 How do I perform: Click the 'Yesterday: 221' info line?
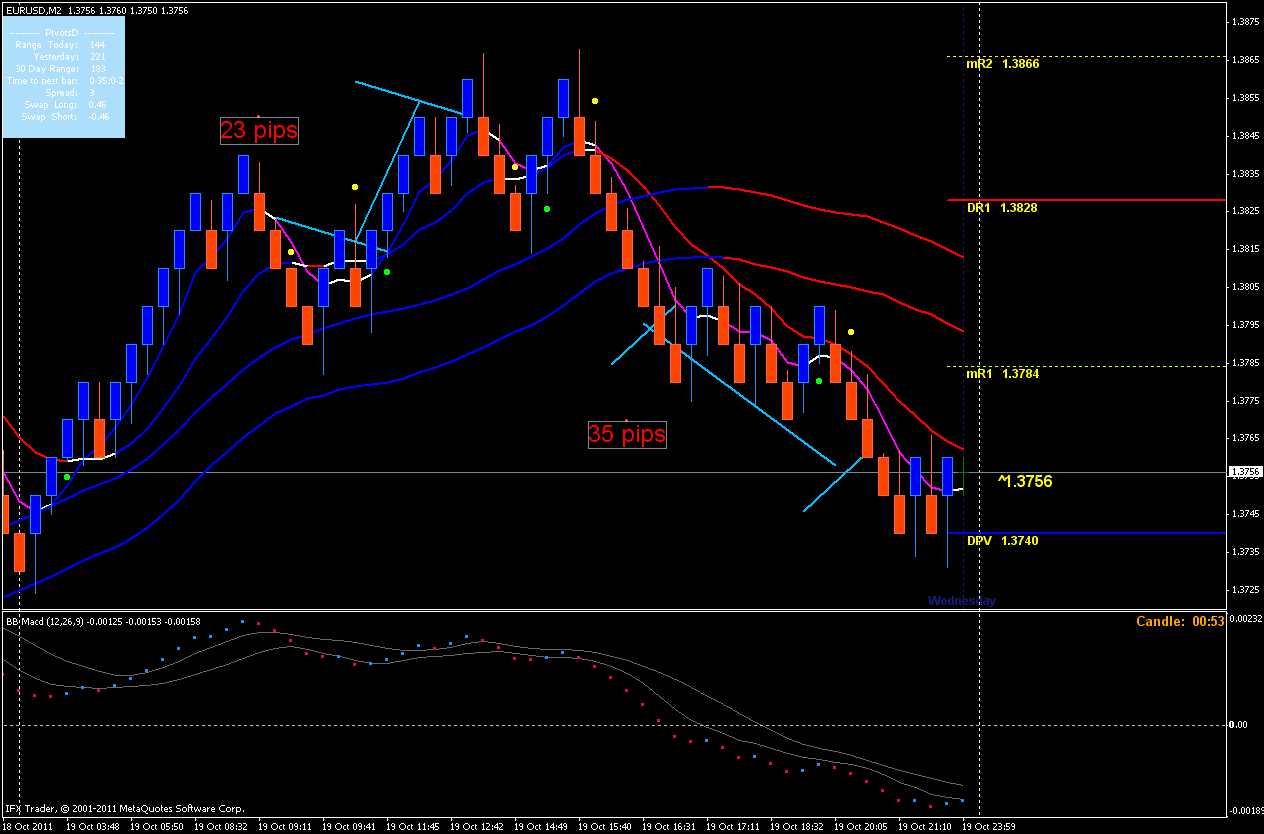pyautogui.click(x=68, y=57)
